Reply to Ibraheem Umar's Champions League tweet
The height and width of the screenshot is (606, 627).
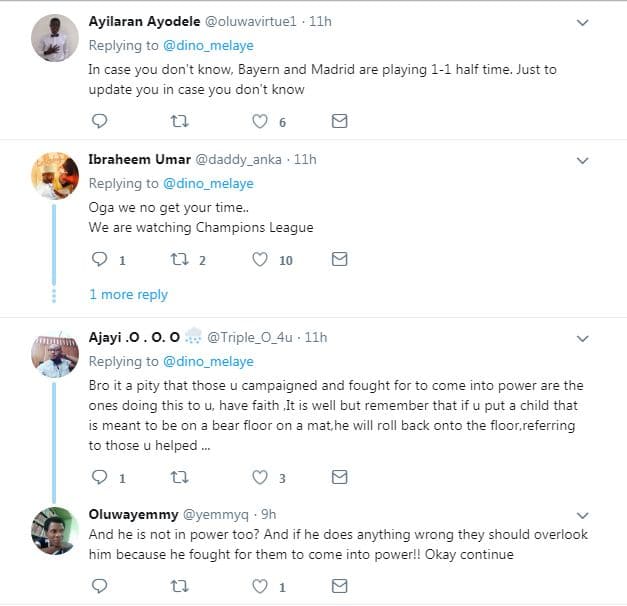(99, 259)
